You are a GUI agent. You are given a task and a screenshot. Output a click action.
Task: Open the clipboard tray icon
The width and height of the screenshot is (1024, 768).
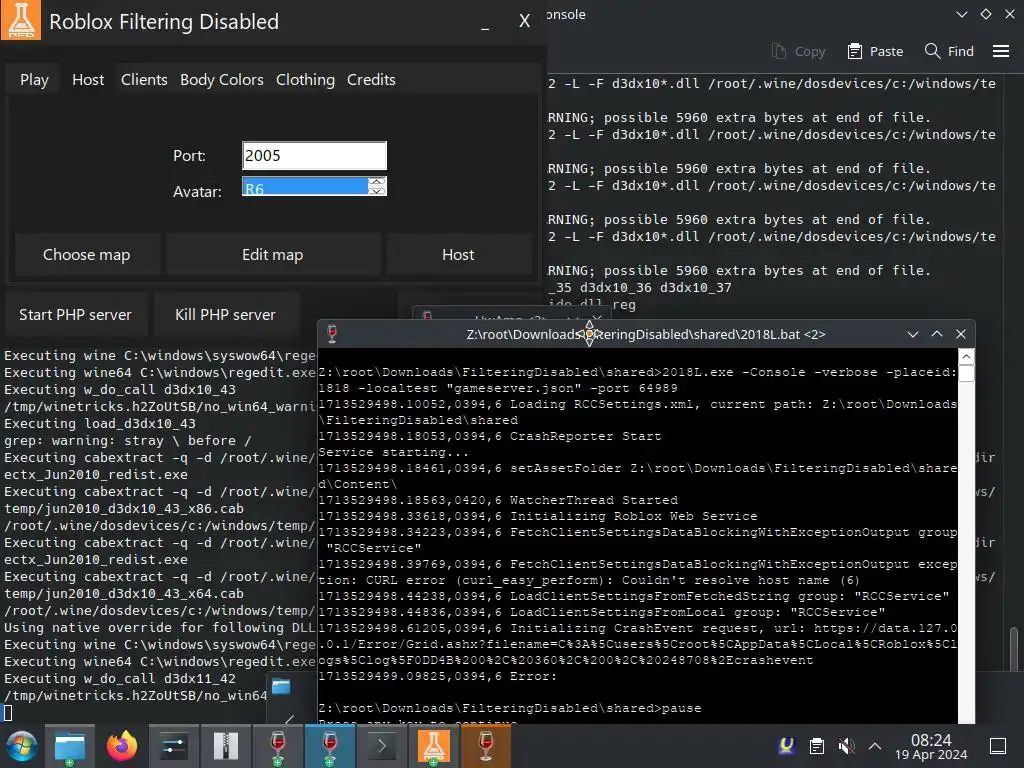point(816,746)
